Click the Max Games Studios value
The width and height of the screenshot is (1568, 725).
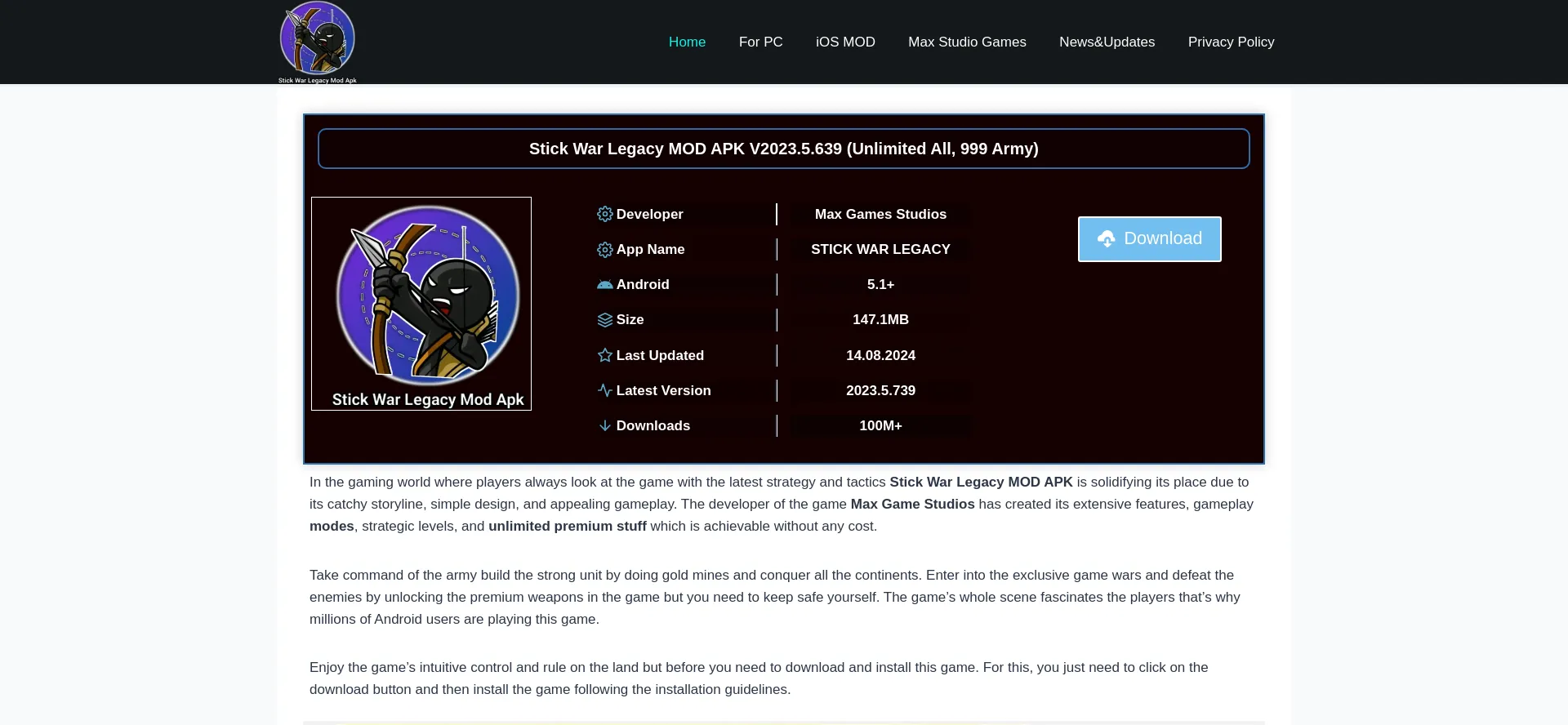coord(880,214)
